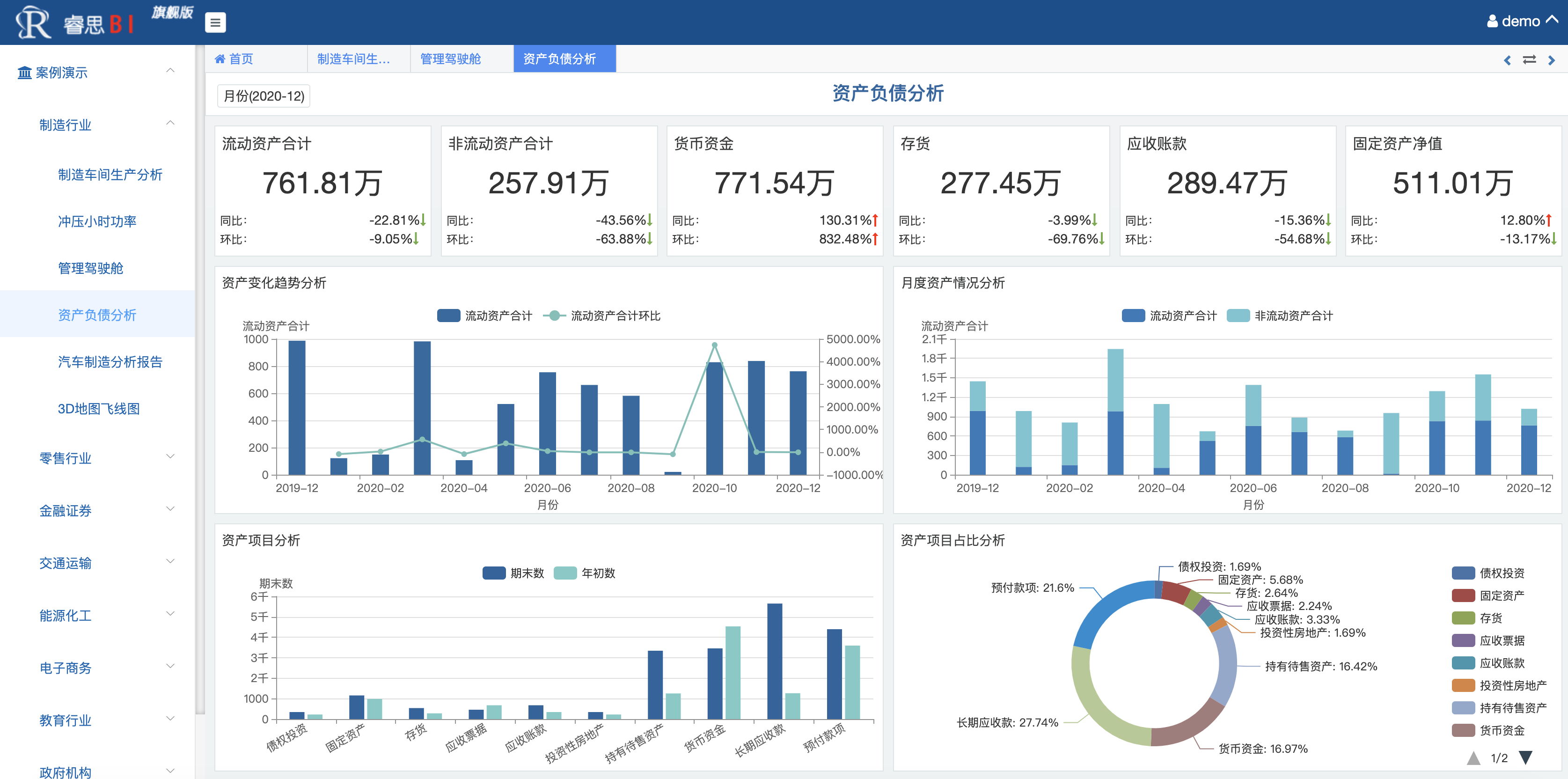
Task: Click the 流动资产合计 KPI card value
Action: (x=322, y=183)
